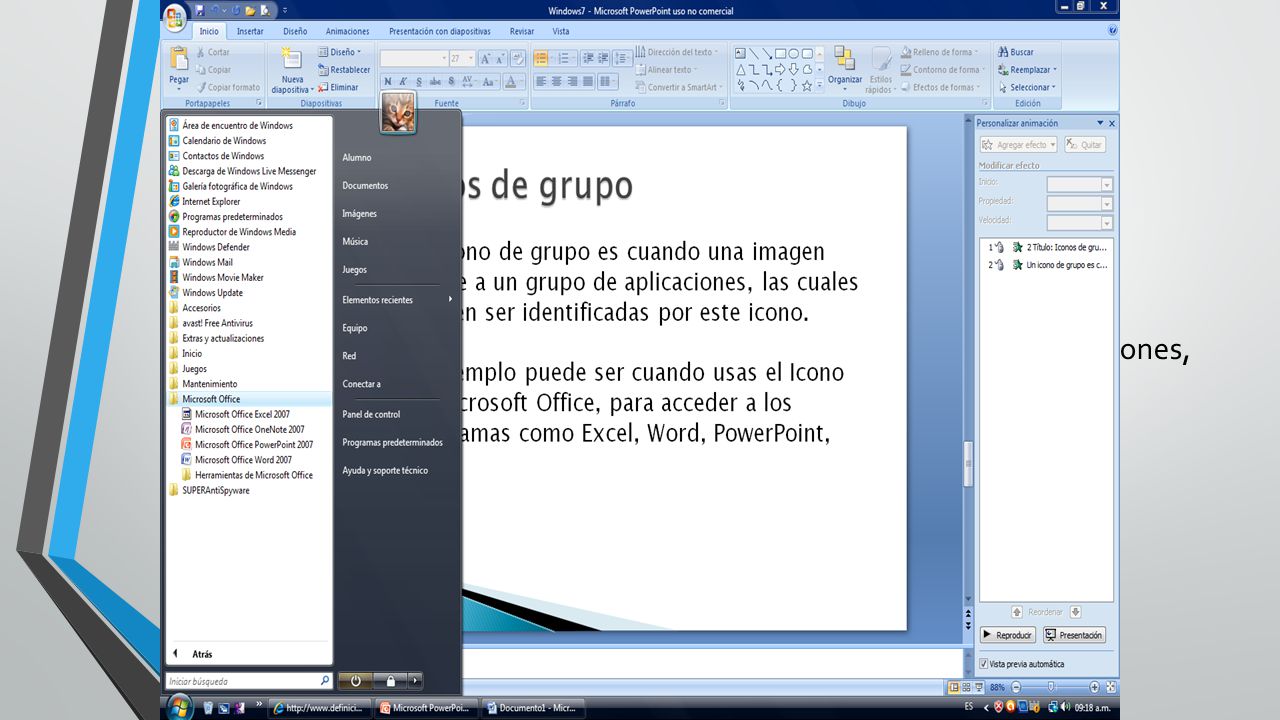Image resolution: width=1280 pixels, height=720 pixels.
Task: Open Reemplazar dropdown
Action: coord(1027,70)
